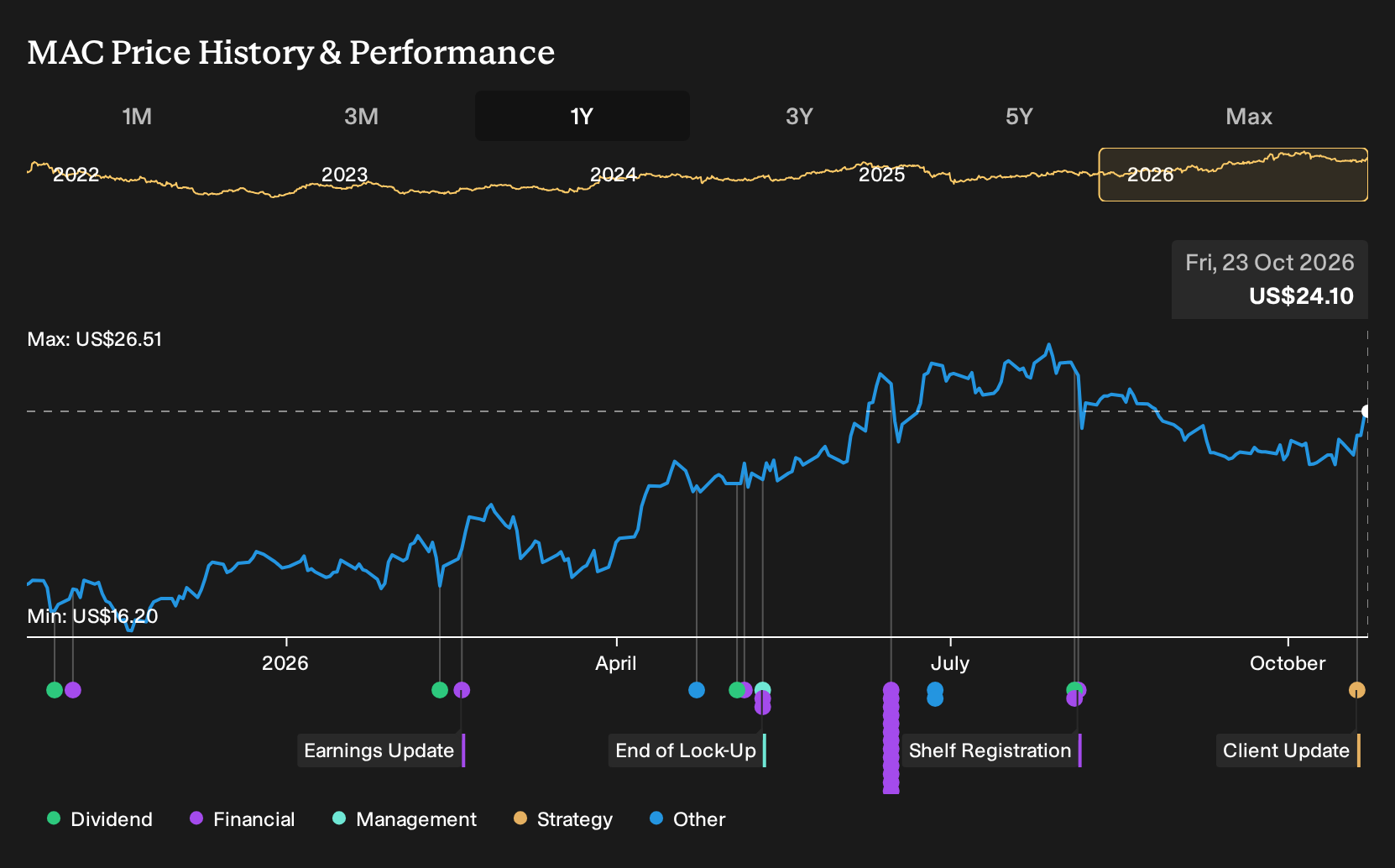
Task: Show the Max price history
Action: pos(1249,116)
